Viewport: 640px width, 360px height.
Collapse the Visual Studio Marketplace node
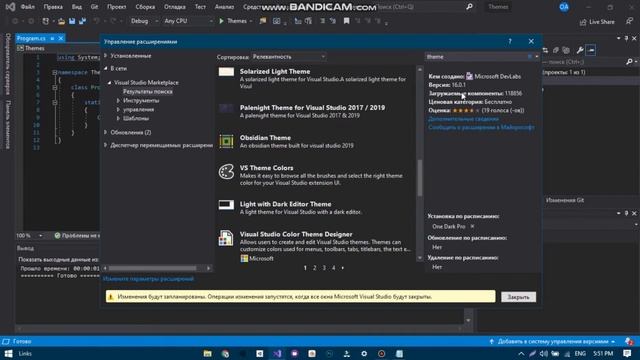[x=109, y=82]
